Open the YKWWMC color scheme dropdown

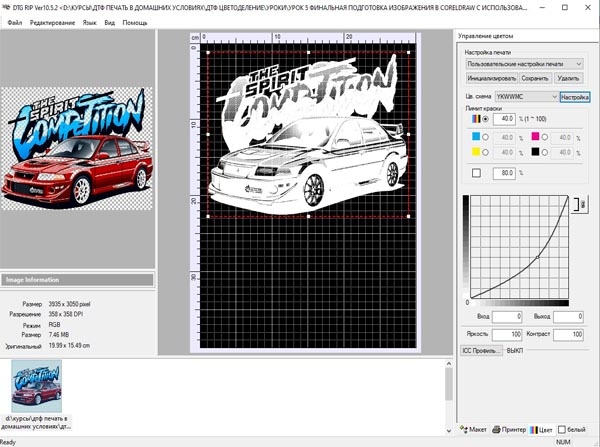(526, 97)
